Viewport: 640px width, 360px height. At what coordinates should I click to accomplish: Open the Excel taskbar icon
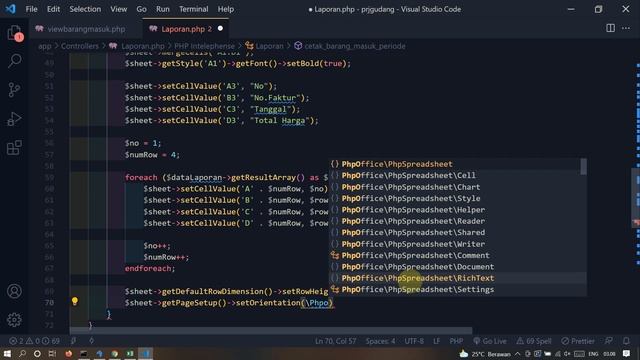[x=130, y=353]
